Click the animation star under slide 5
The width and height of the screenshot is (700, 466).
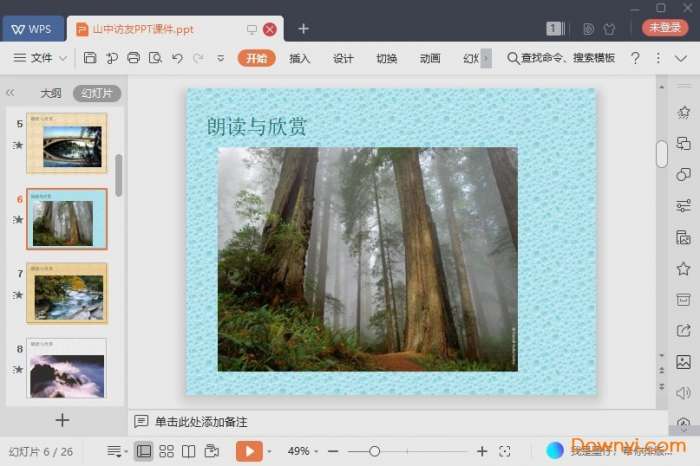[18, 145]
